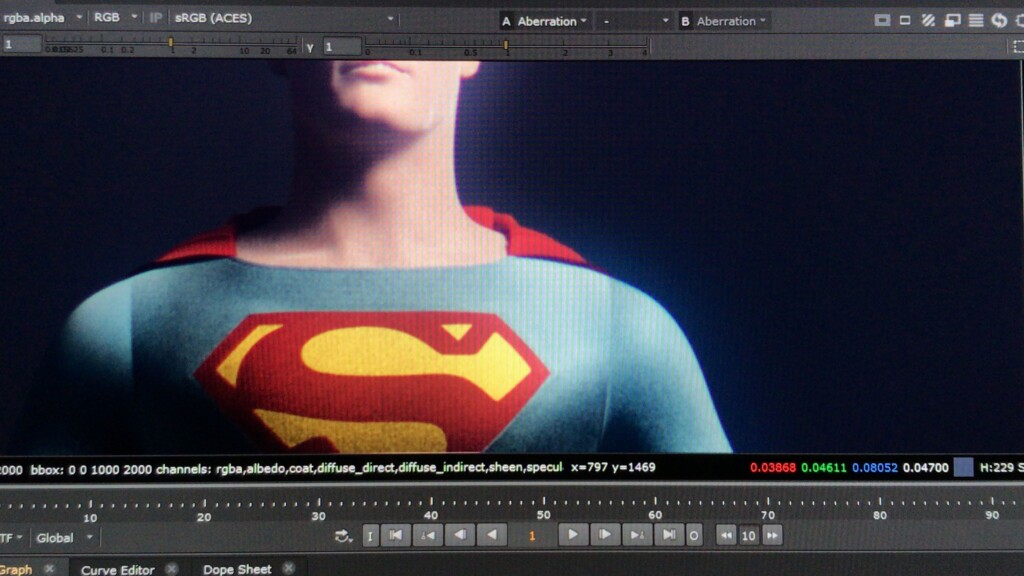
Task: Close the Graph tab
Action: [49, 569]
